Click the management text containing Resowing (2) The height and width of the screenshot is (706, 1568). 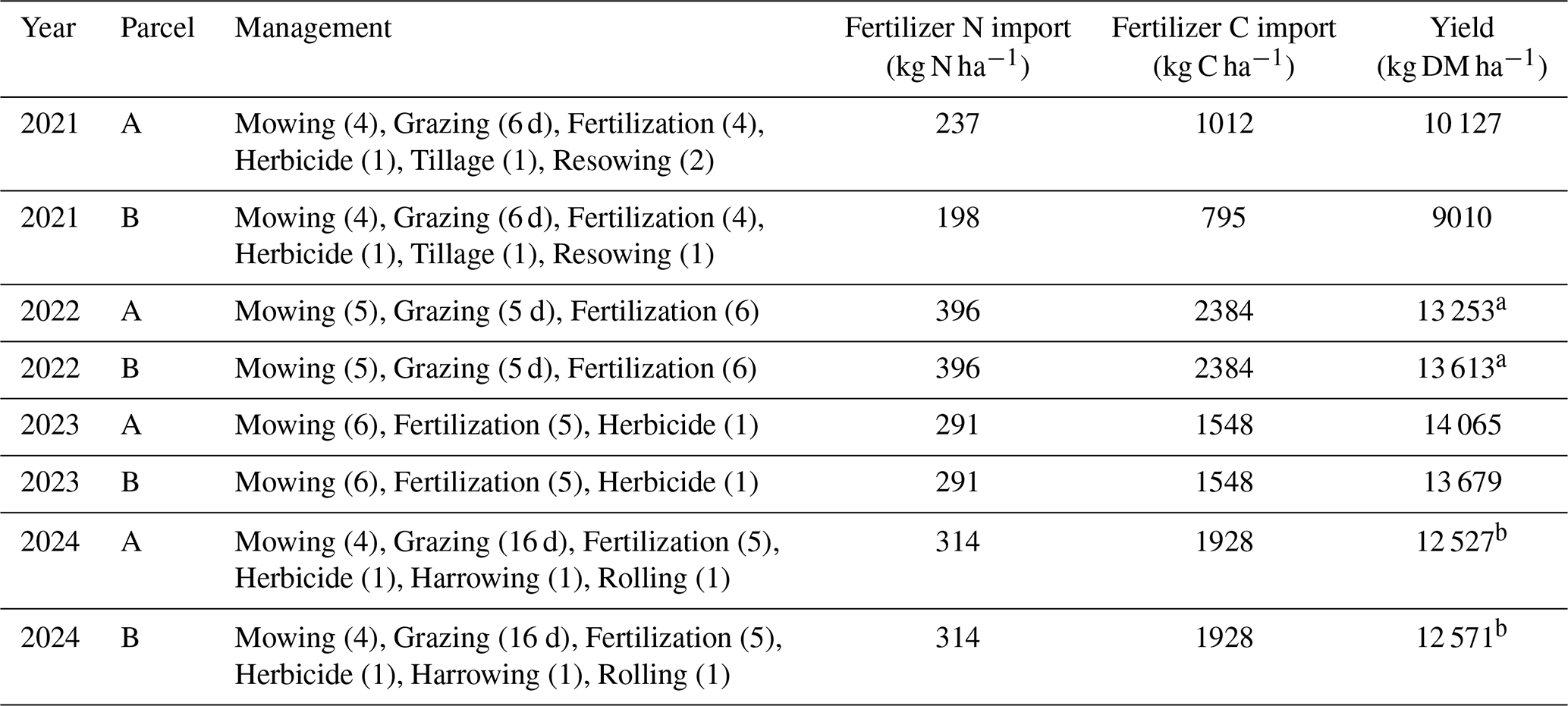633,161
